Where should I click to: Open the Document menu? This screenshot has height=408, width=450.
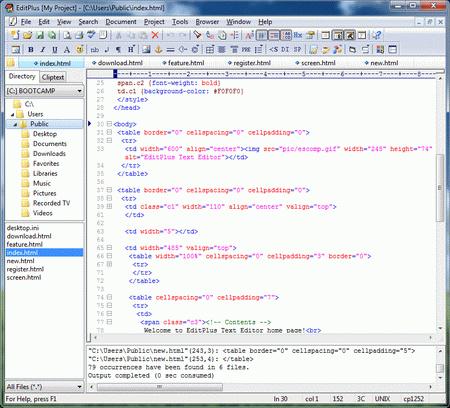click(121, 22)
